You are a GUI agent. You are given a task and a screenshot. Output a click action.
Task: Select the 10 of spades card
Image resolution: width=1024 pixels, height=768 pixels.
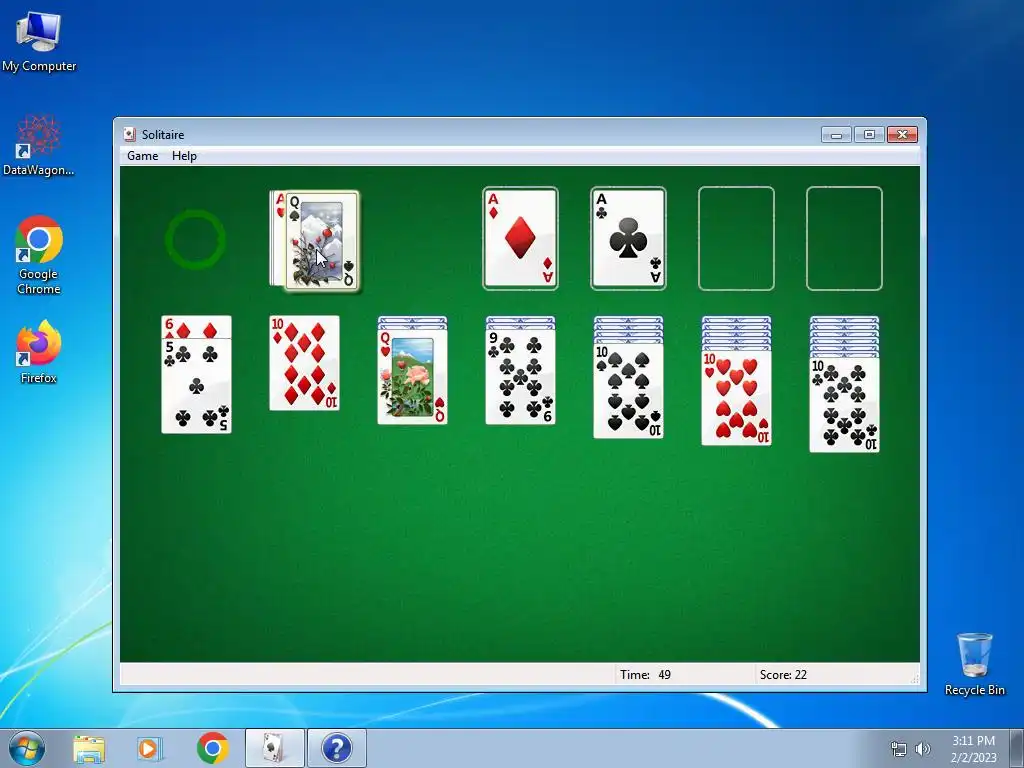pyautogui.click(x=628, y=391)
